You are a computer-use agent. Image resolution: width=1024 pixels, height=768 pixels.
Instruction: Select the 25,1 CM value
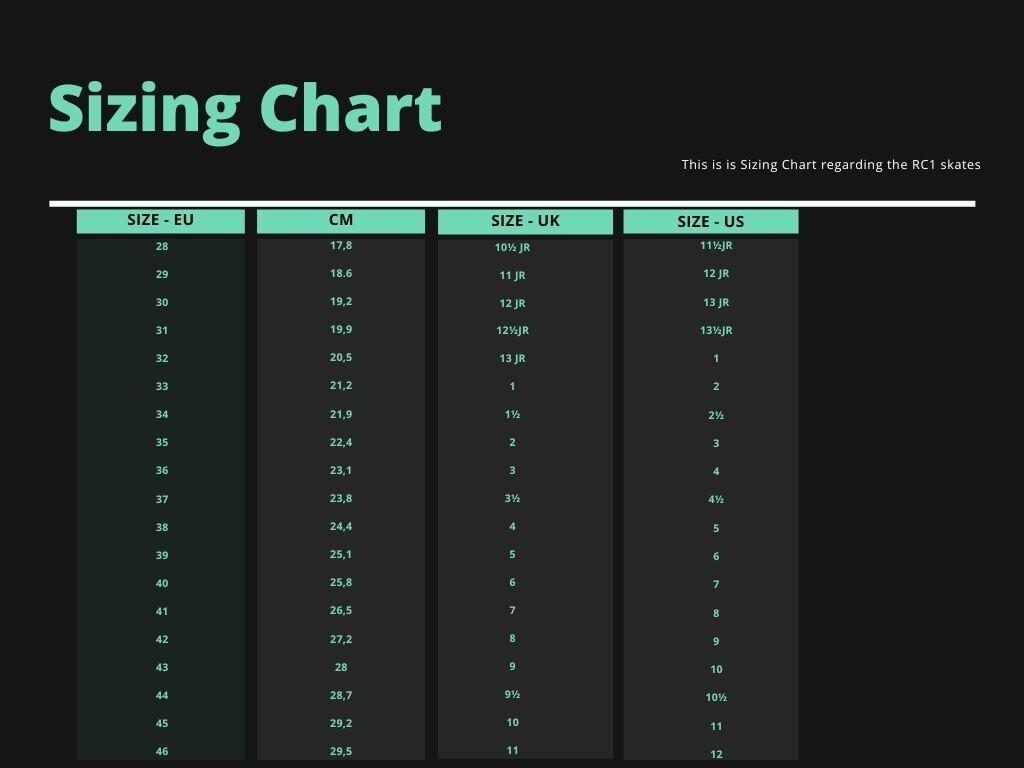click(341, 554)
